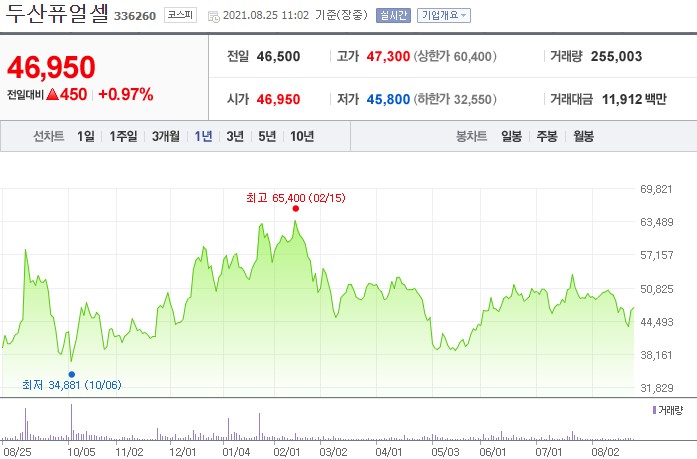Image resolution: width=697 pixels, height=459 pixels.
Task: Click the 02/01 date axis label
Action: click(x=287, y=452)
